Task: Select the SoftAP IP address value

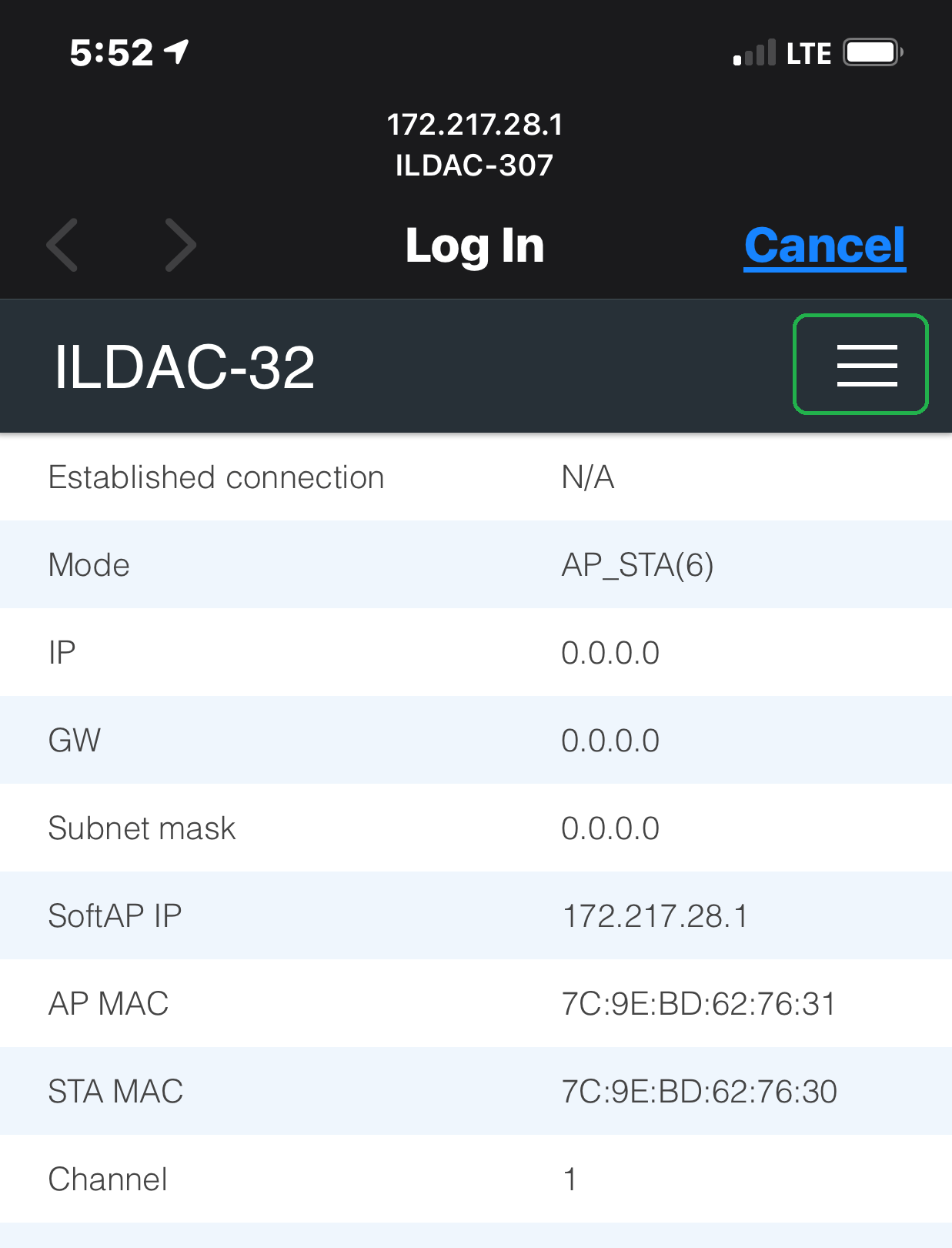Action: pyautogui.click(x=655, y=916)
